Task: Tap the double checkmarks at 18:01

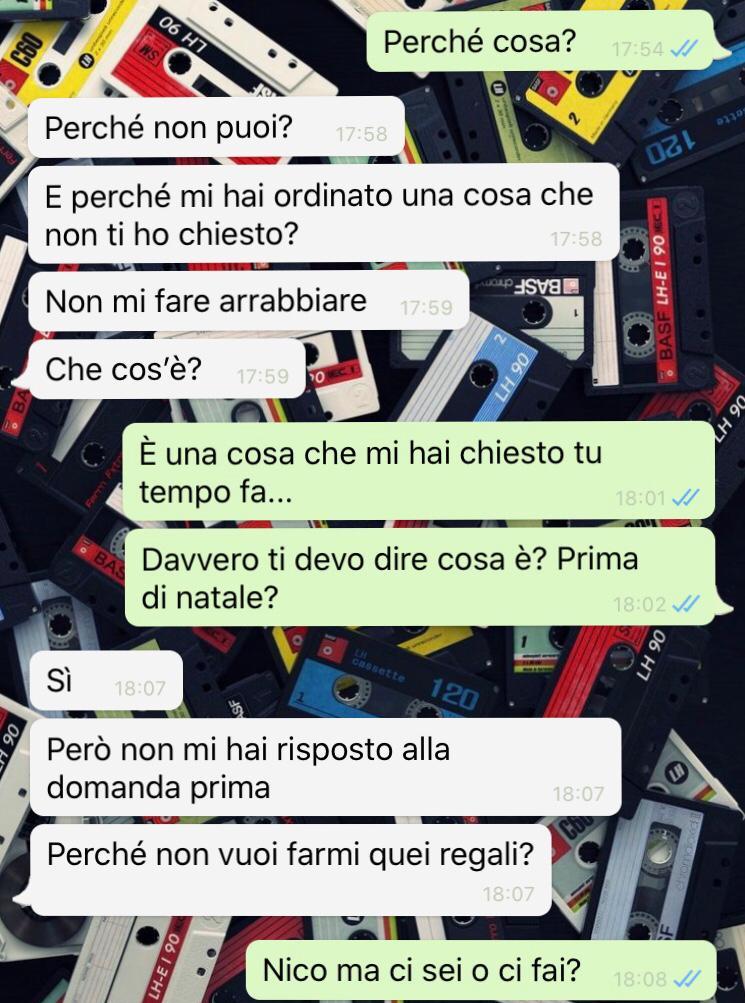Action: tap(686, 497)
